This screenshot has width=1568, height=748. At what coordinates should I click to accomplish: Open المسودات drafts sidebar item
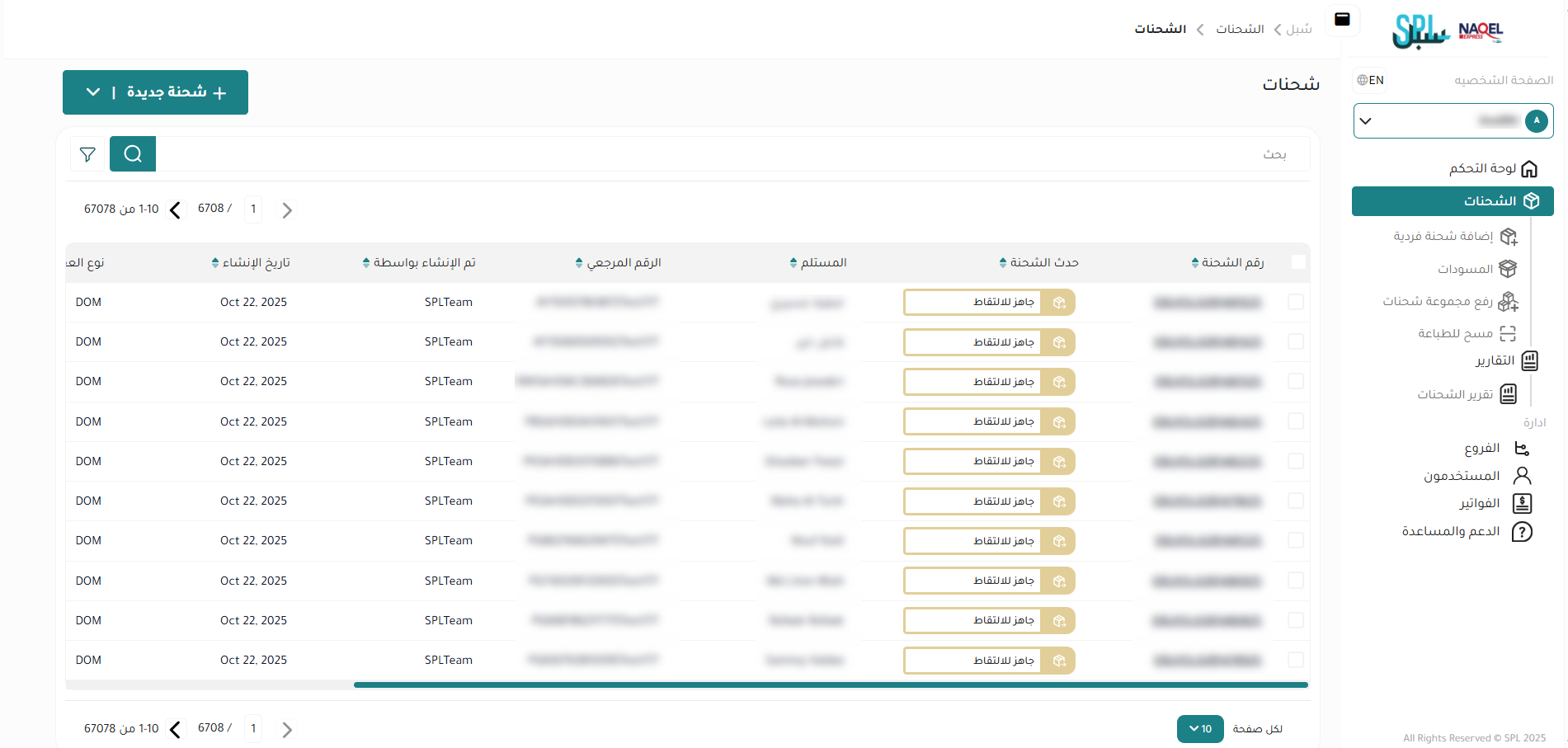1476,269
